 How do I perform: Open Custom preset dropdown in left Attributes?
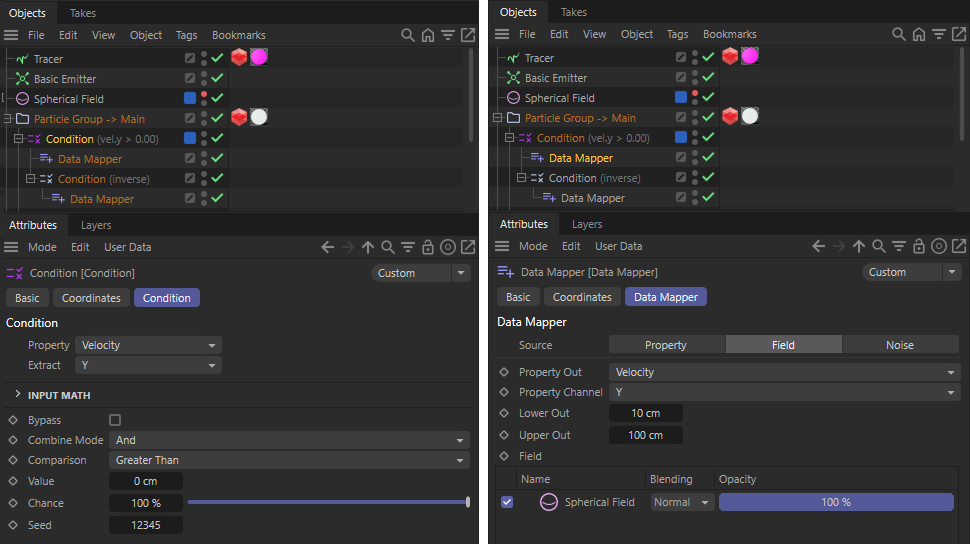pos(421,273)
